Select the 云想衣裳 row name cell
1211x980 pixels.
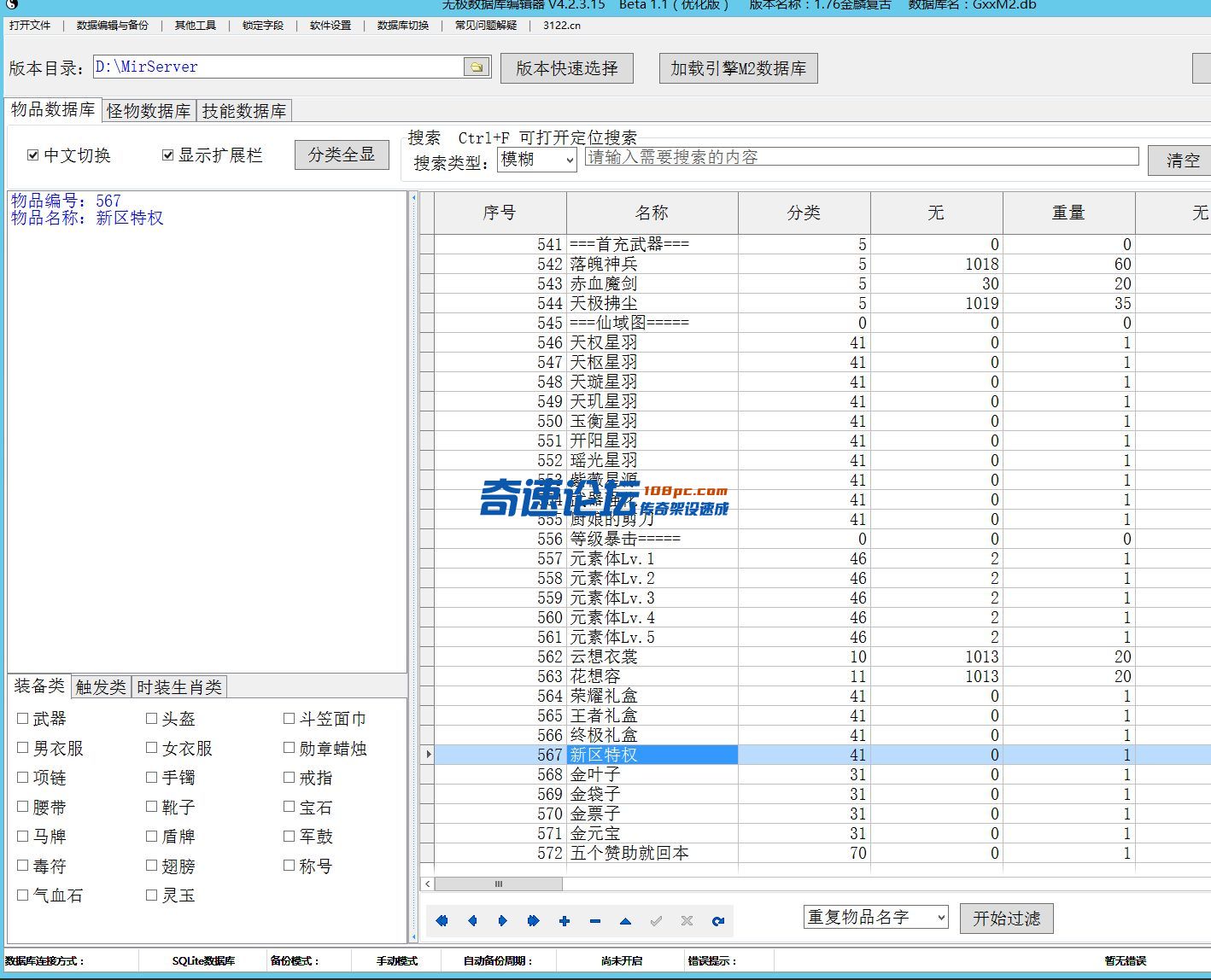[x=652, y=656]
